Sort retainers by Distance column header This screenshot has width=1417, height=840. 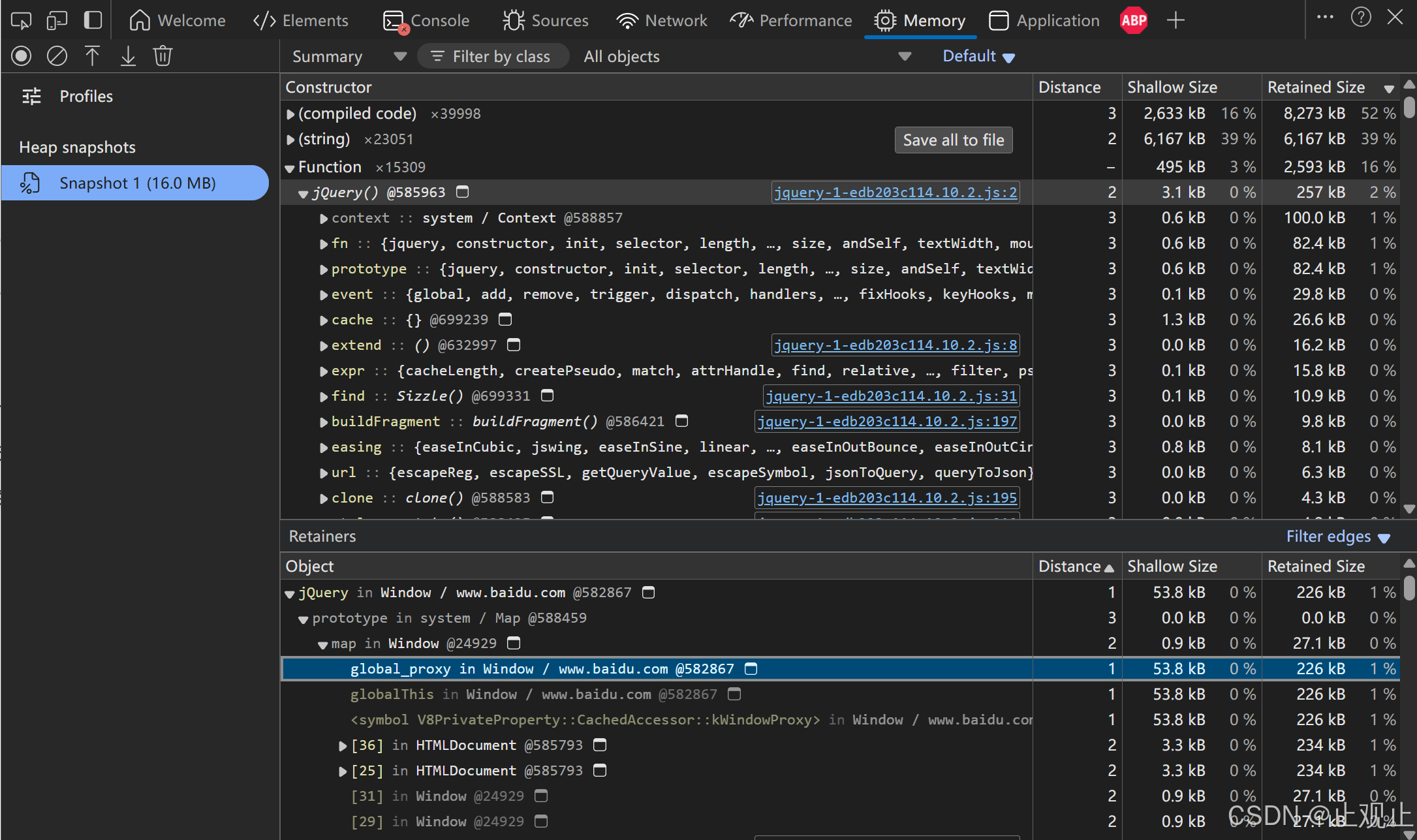[1076, 567]
